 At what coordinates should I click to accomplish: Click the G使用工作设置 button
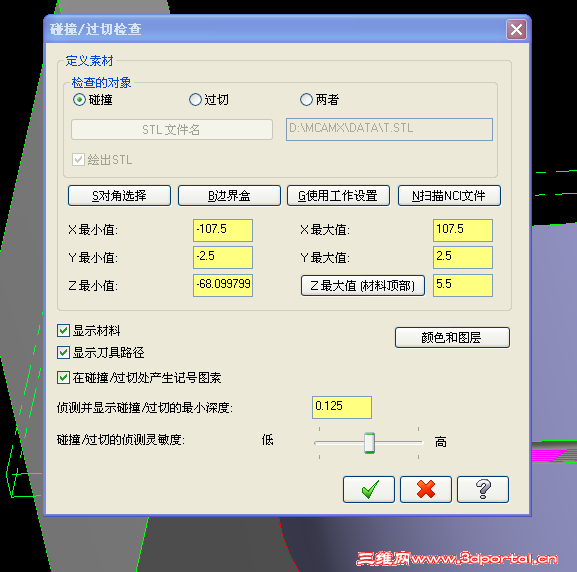tap(338, 195)
